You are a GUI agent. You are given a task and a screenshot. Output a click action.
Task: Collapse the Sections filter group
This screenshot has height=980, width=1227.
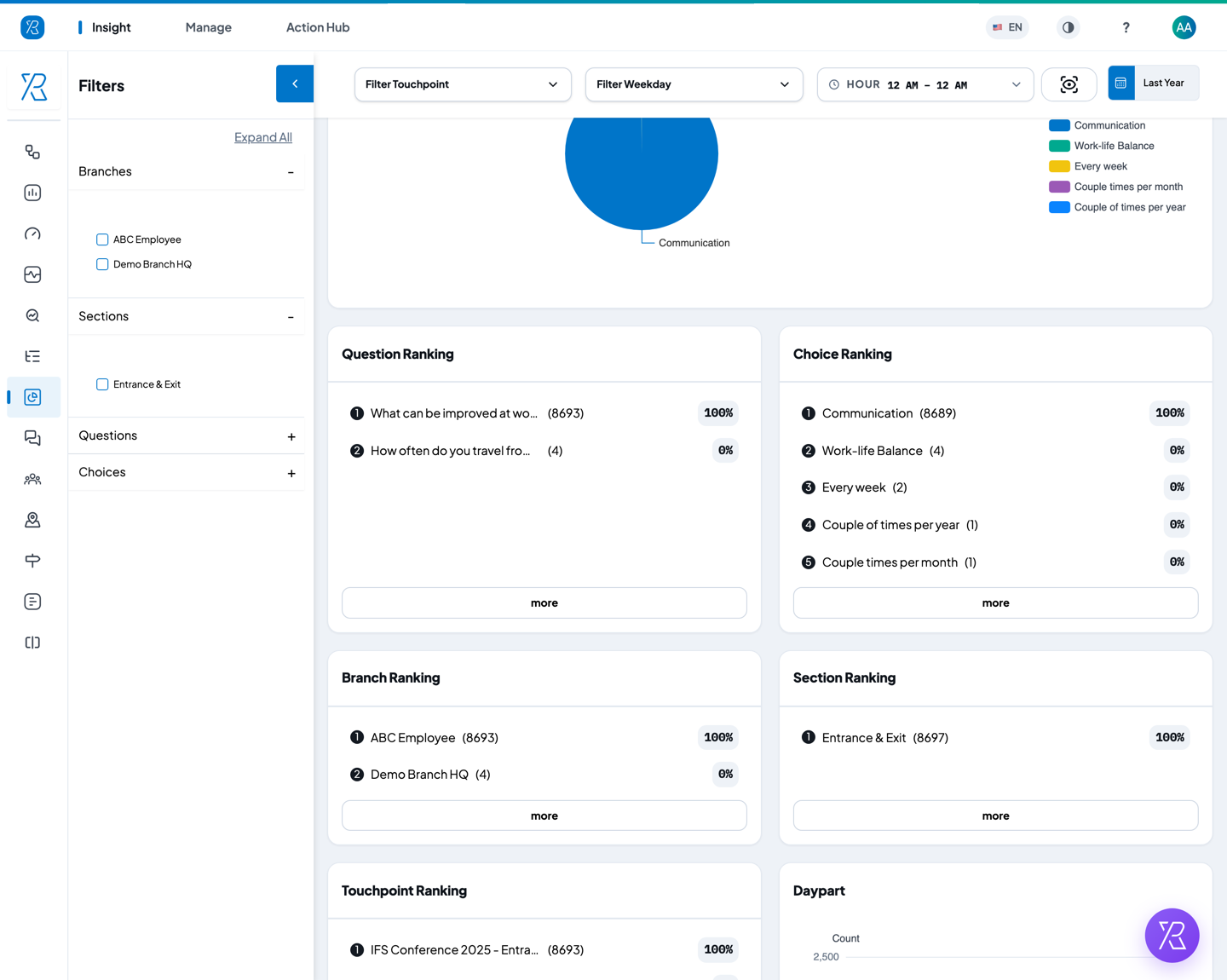(291, 317)
